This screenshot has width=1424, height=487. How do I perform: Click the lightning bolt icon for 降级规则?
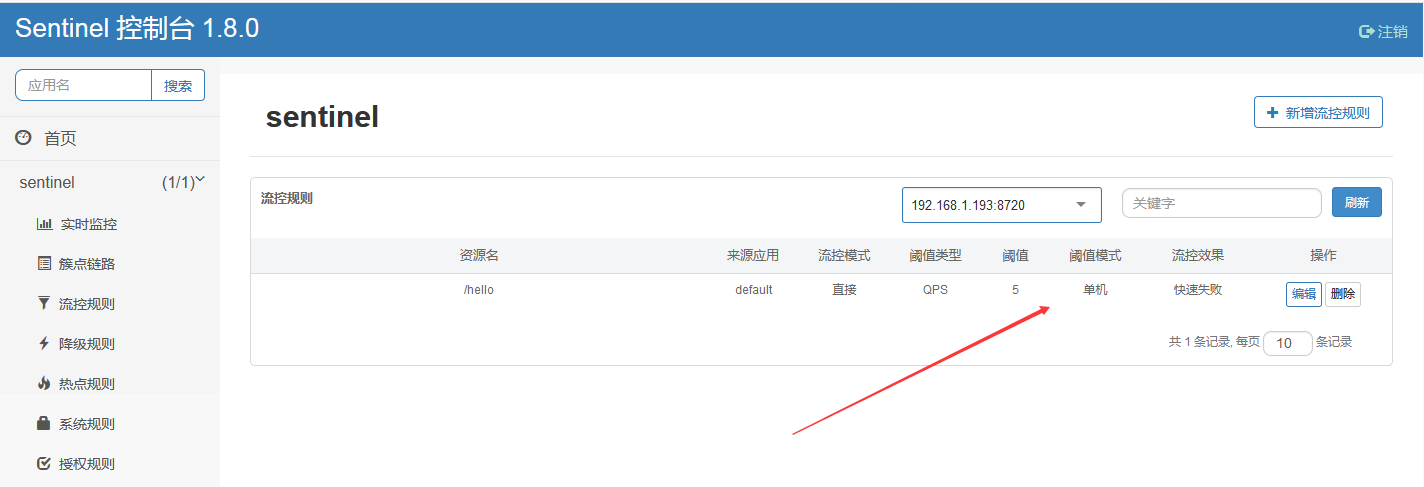click(x=44, y=344)
